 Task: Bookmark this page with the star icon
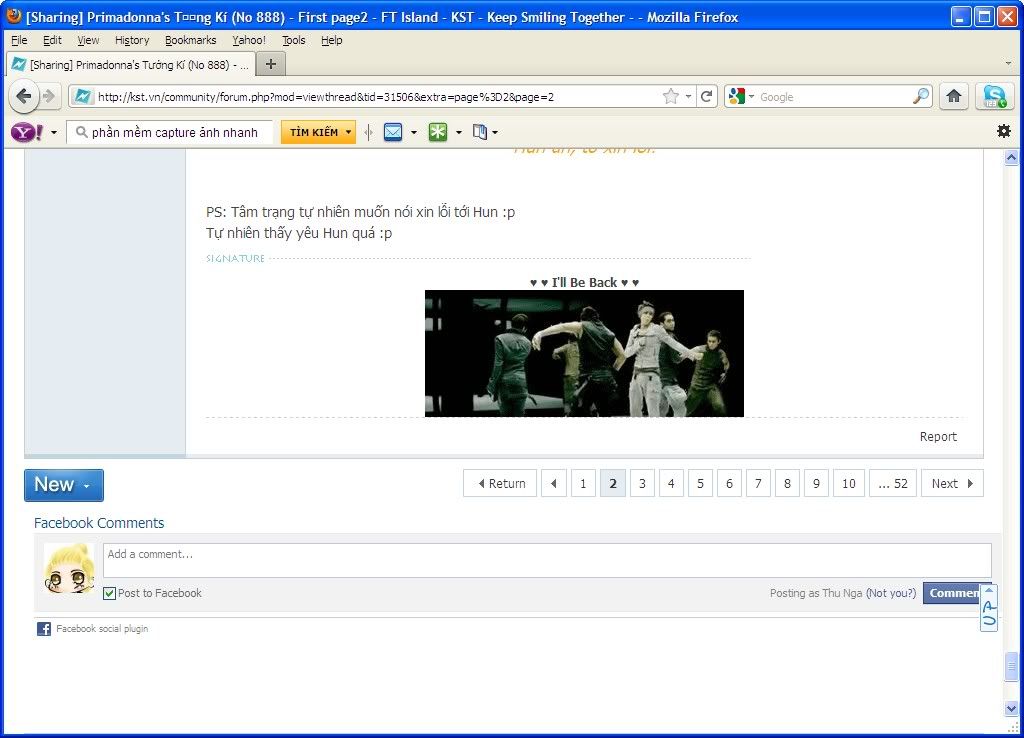[671, 97]
